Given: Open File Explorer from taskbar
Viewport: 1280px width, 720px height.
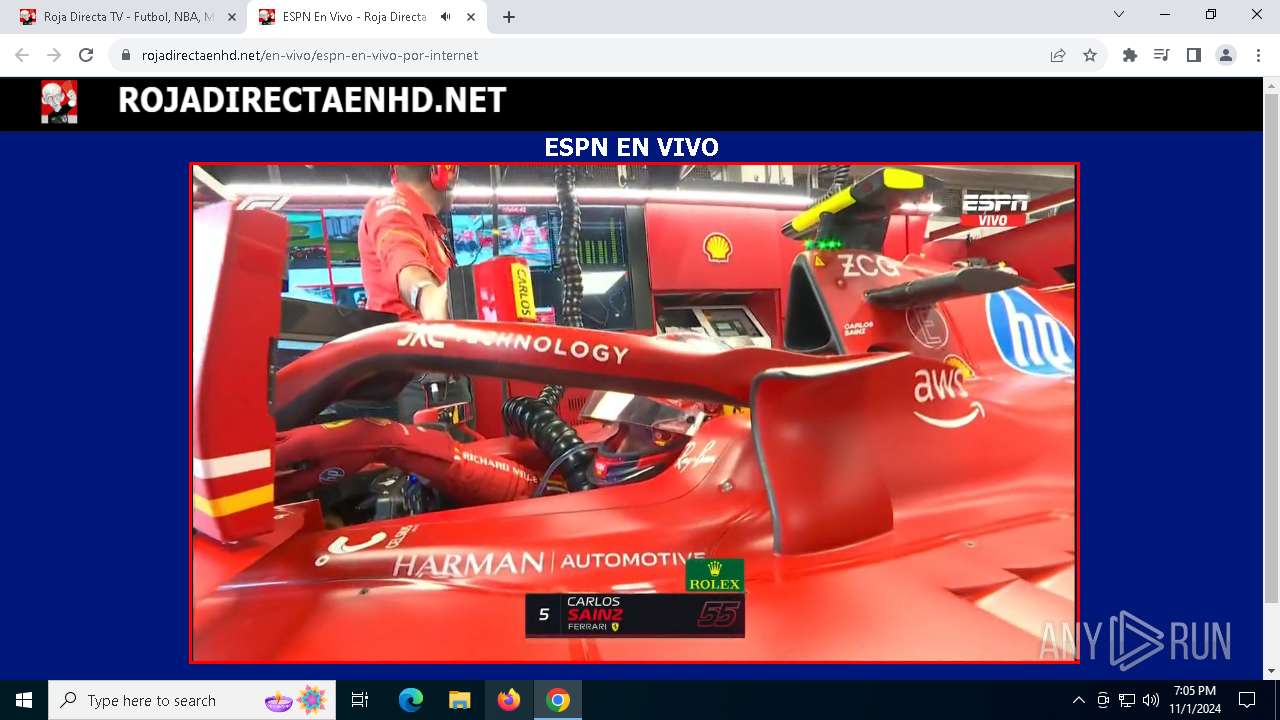Looking at the screenshot, I should 459,700.
